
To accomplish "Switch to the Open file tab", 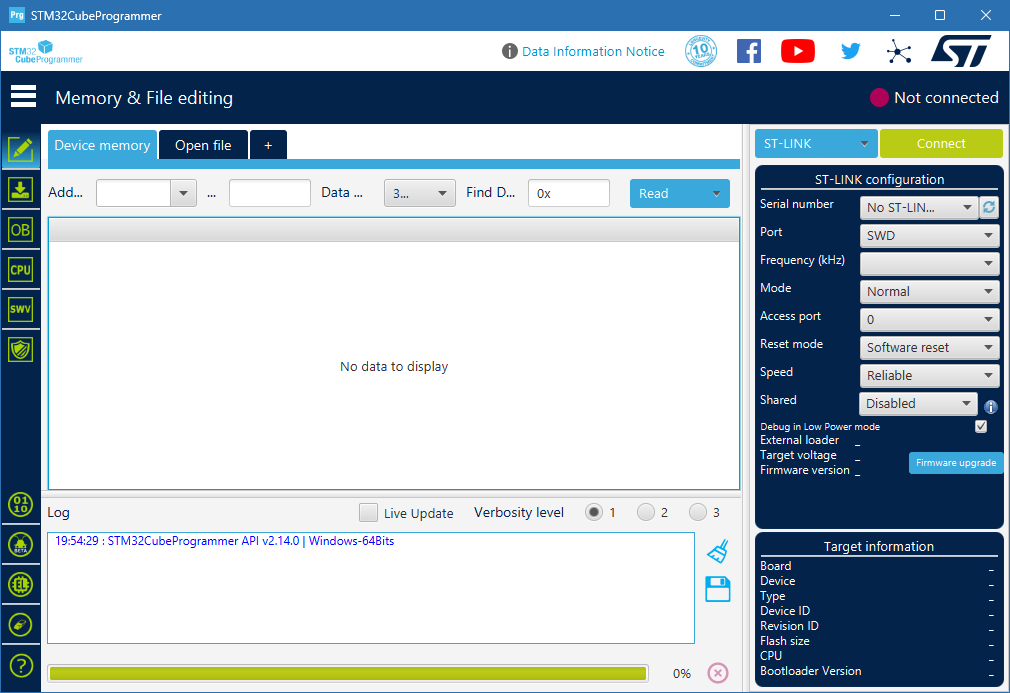I will 203,144.
